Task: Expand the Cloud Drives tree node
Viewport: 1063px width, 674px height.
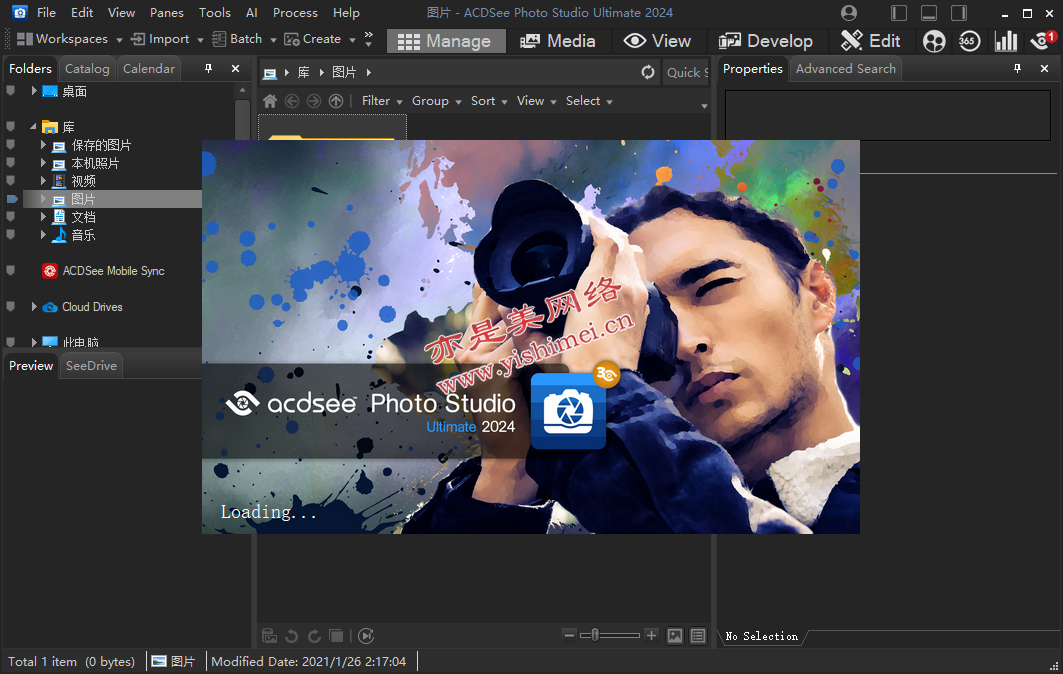Action: 34,306
